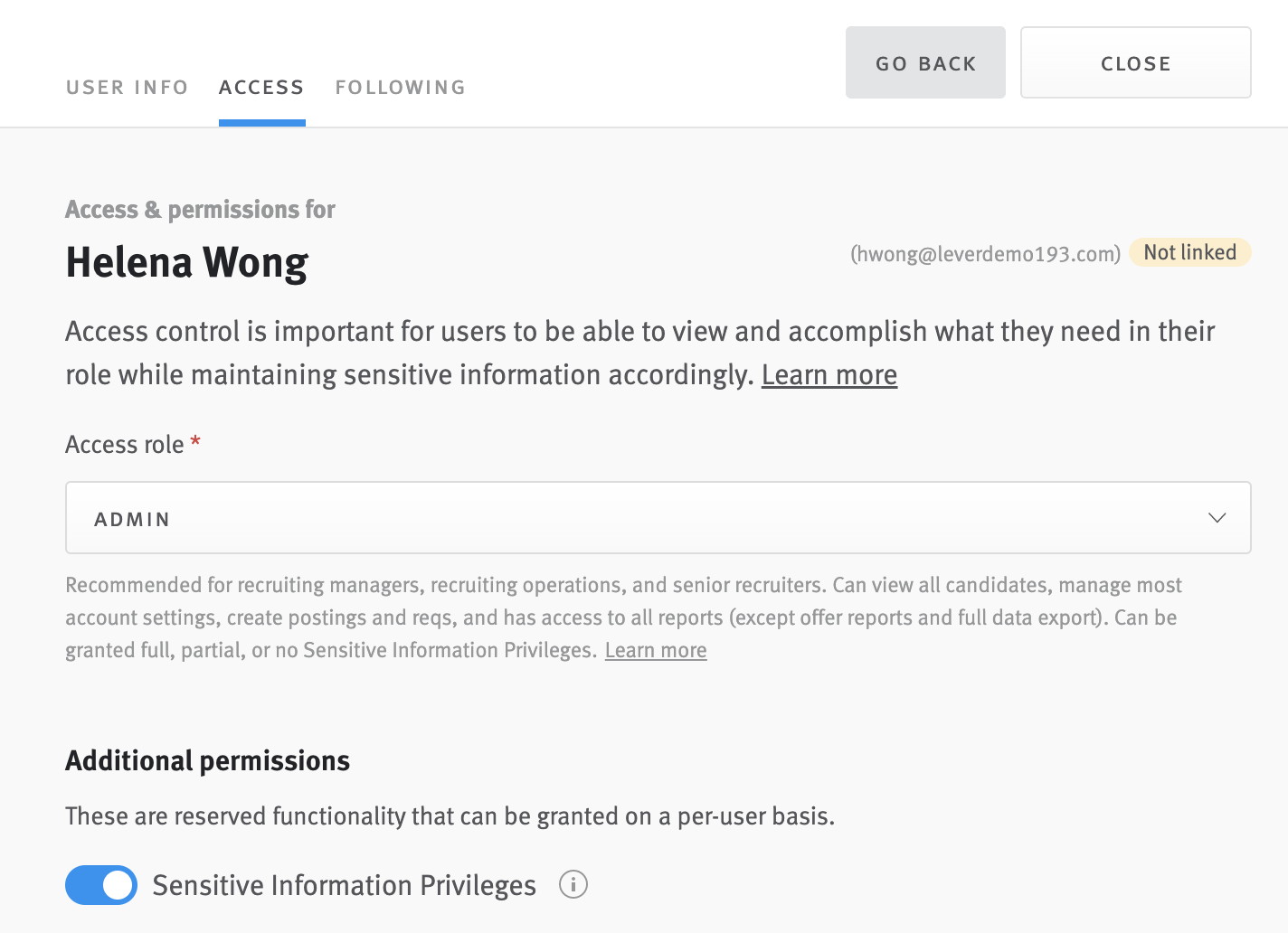This screenshot has width=1288, height=933.
Task: Switch to the USER INFO tab
Action: 127,87
